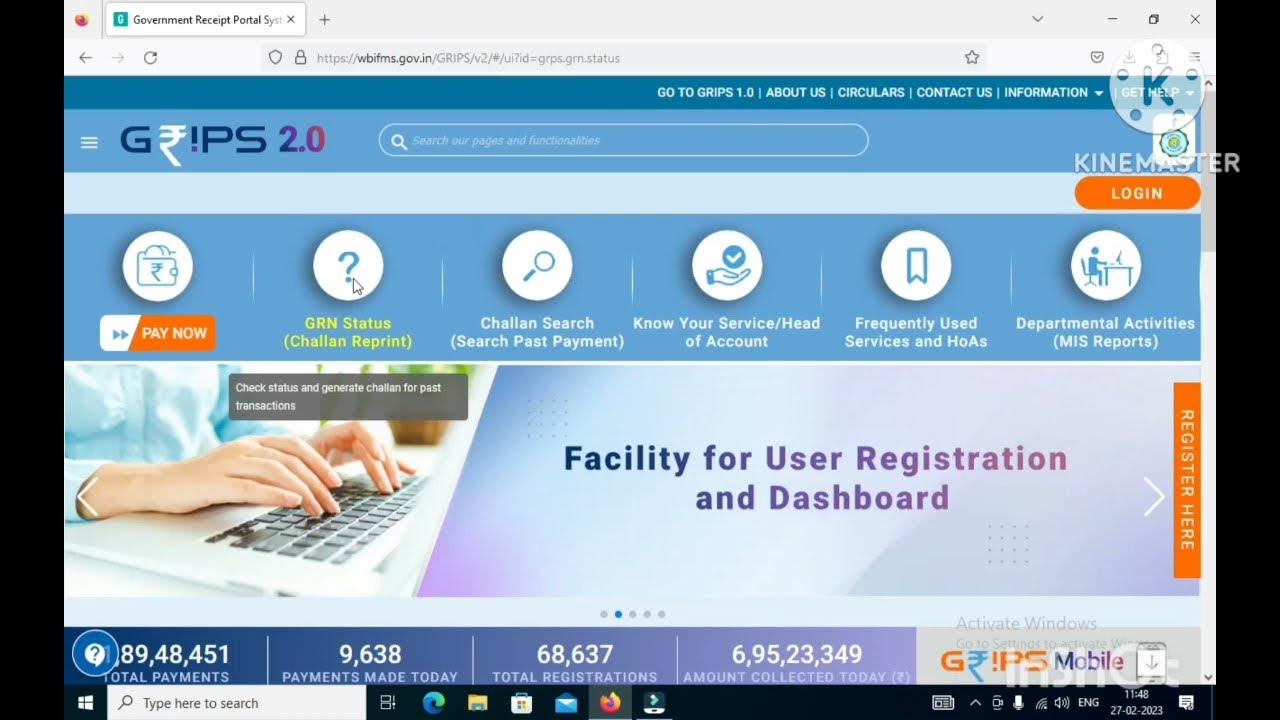The height and width of the screenshot is (720, 1280).
Task: Open Microsoft Store from the taskbar
Action: click(521, 703)
